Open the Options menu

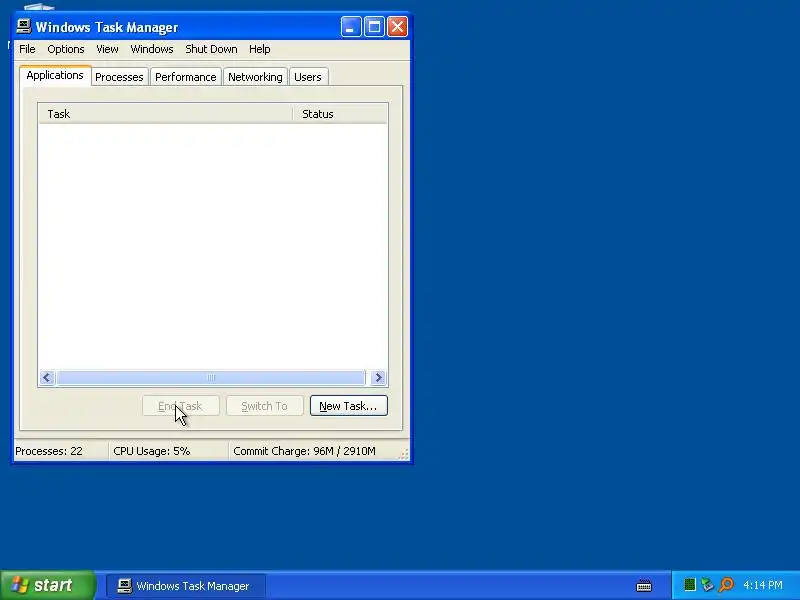(66, 49)
